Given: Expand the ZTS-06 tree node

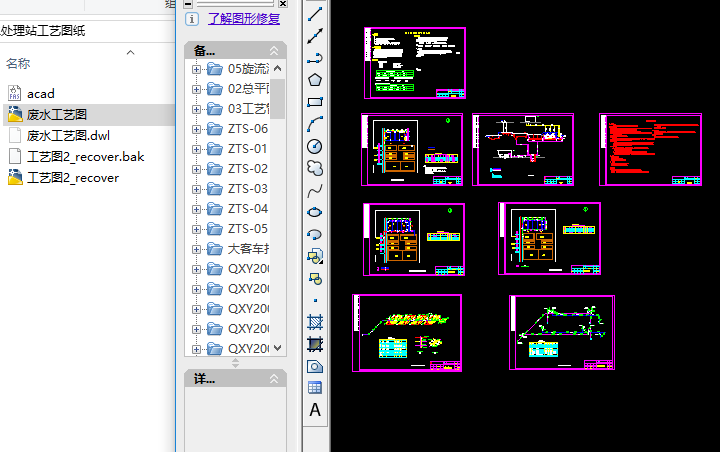Looking at the screenshot, I should (196, 130).
